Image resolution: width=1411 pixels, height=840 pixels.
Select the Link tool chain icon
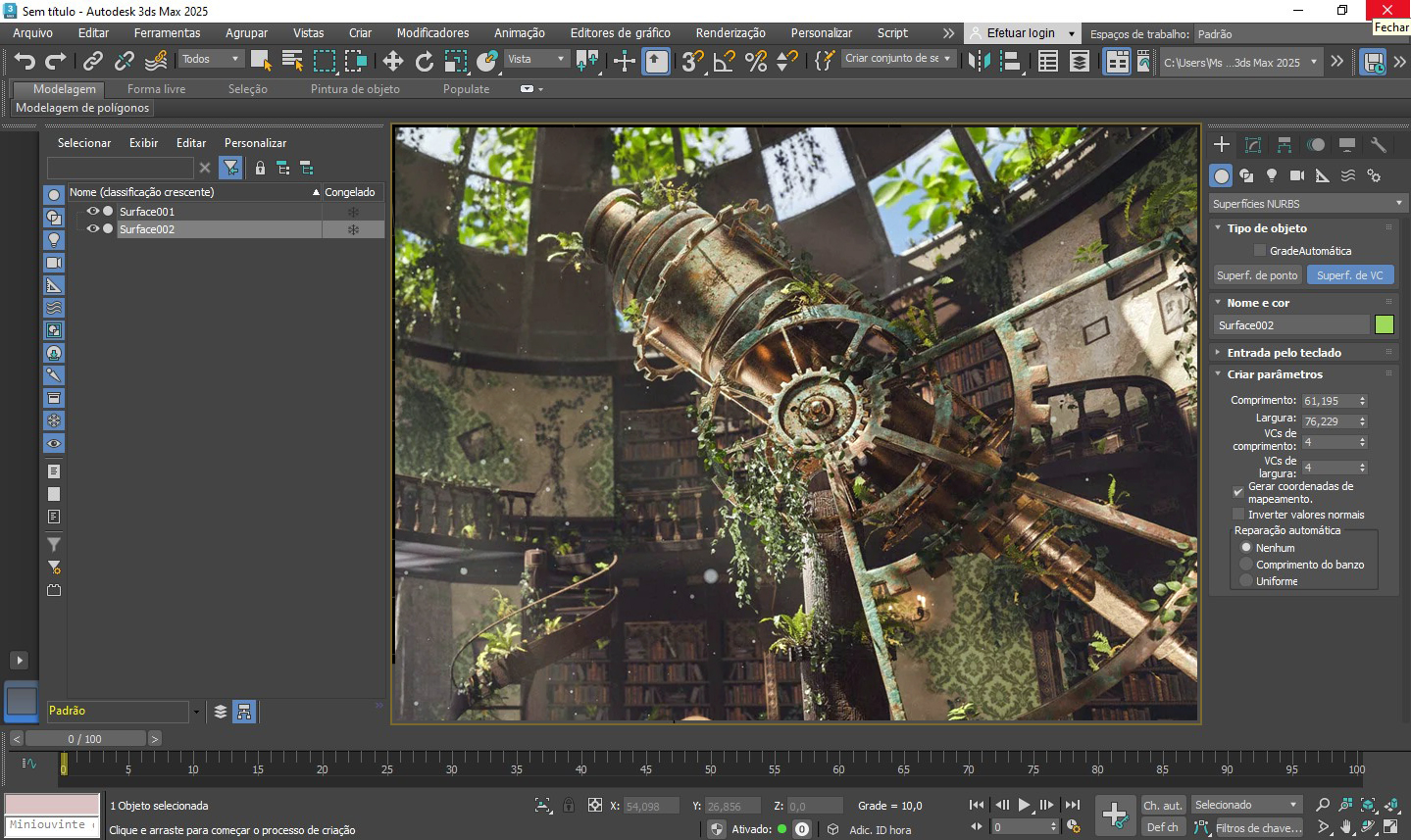tap(92, 61)
